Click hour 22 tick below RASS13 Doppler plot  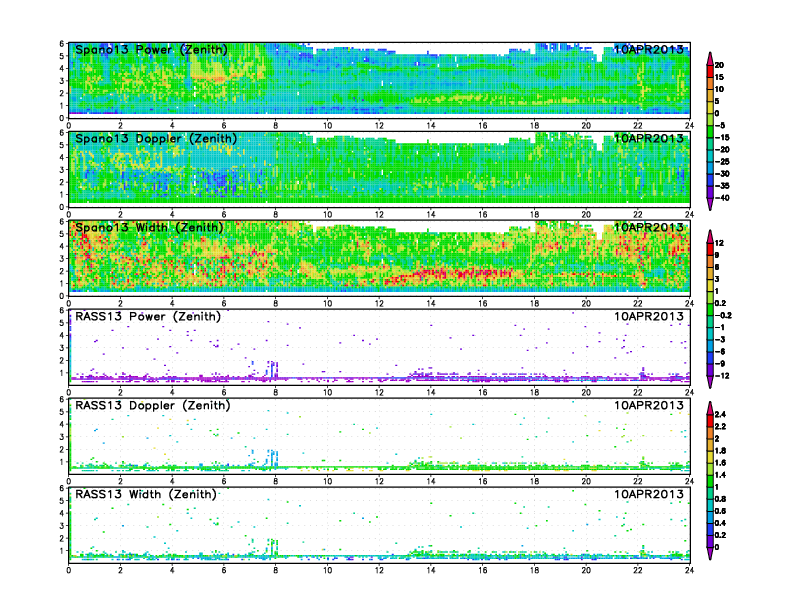point(638,481)
